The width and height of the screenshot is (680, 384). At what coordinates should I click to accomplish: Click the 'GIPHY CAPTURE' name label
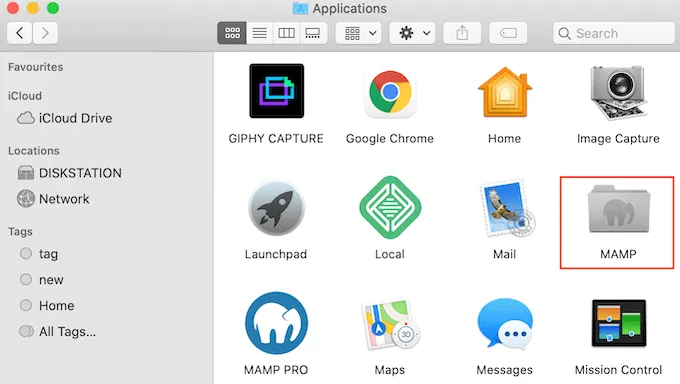(276, 138)
